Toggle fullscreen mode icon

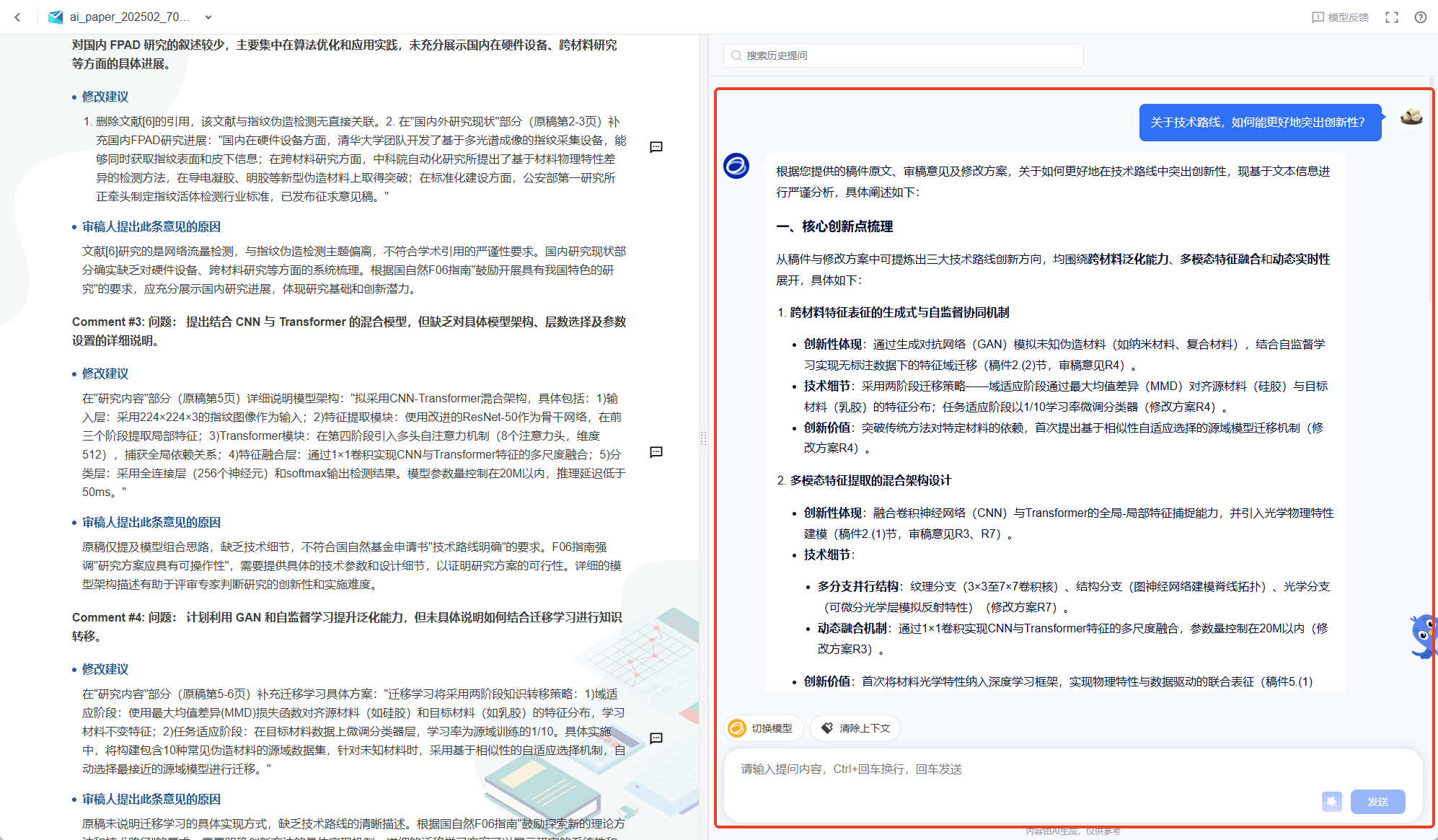pyautogui.click(x=1392, y=17)
